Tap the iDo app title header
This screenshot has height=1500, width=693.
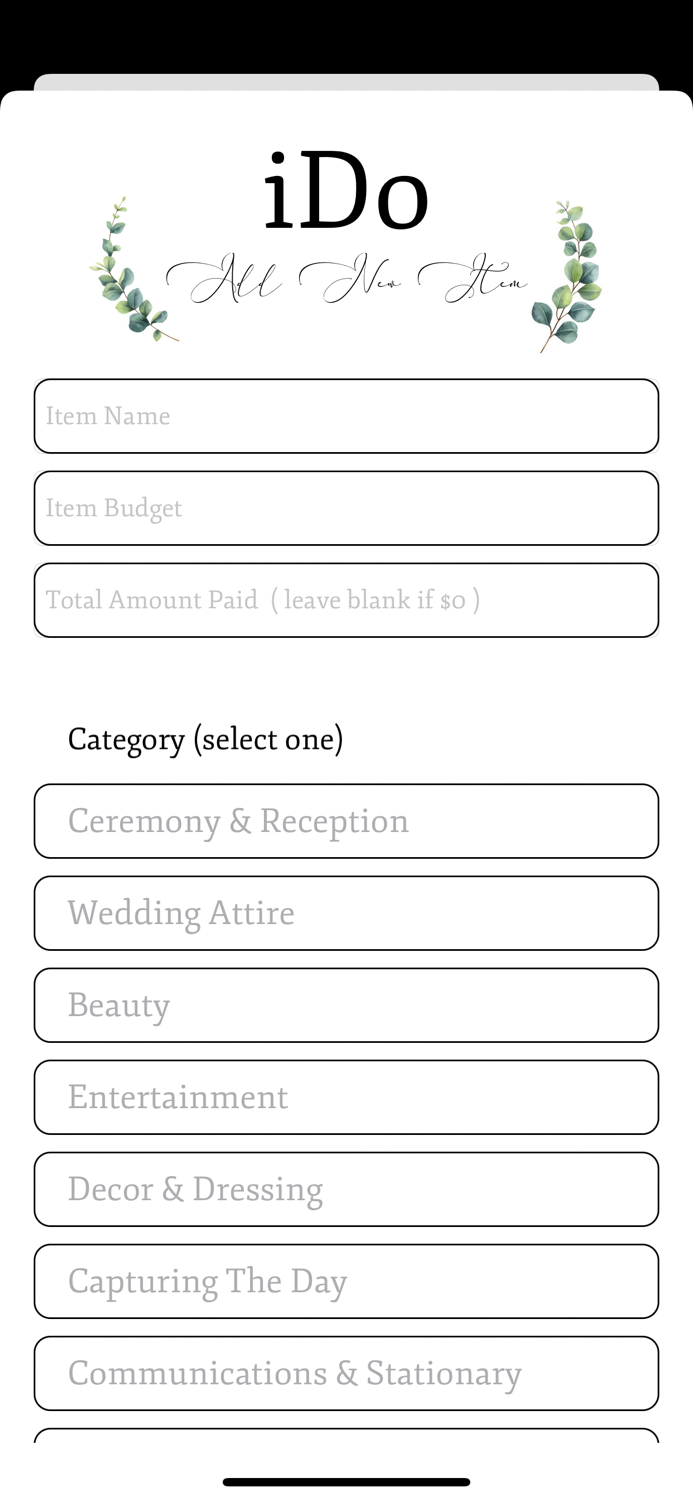tap(346, 192)
